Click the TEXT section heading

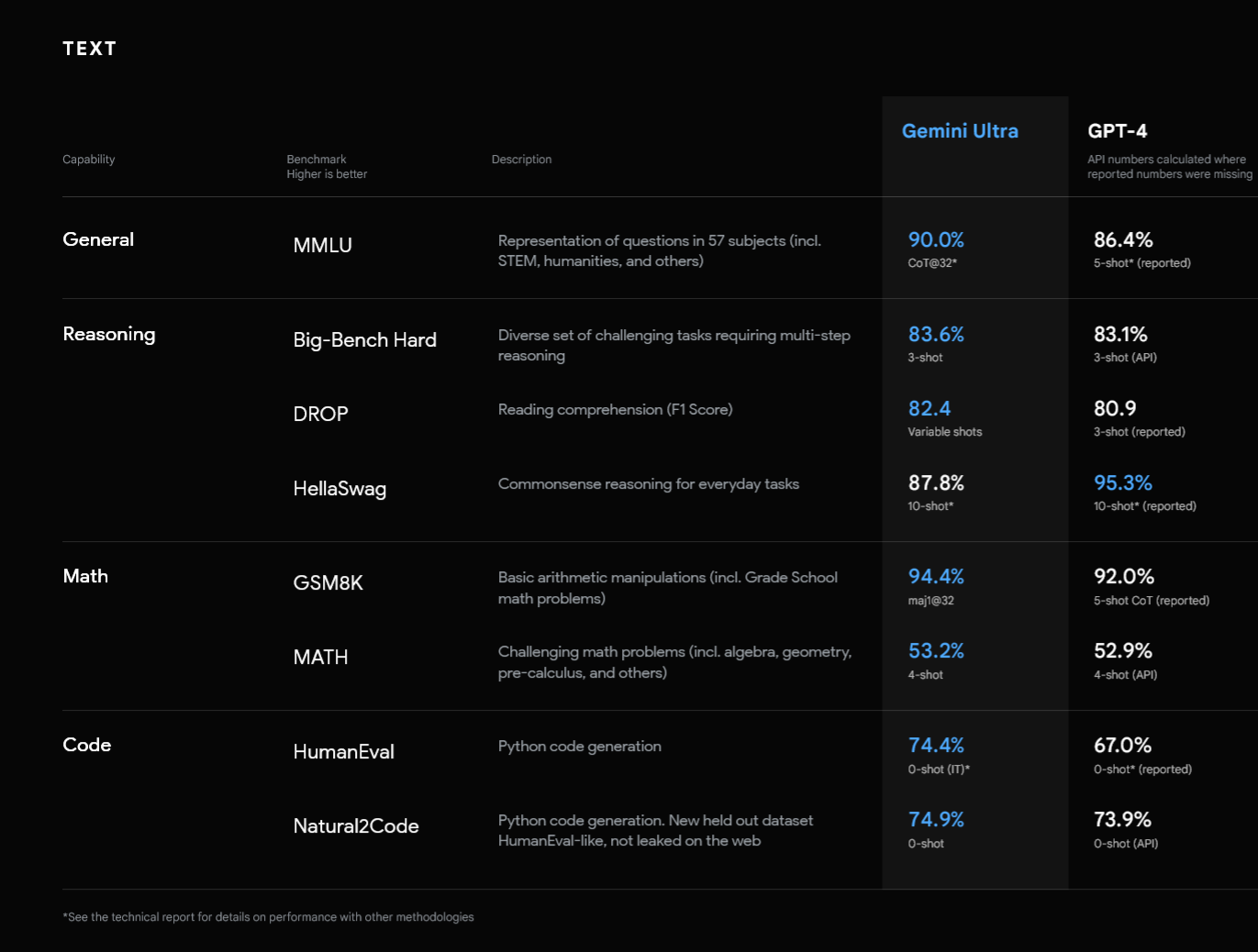(89, 49)
